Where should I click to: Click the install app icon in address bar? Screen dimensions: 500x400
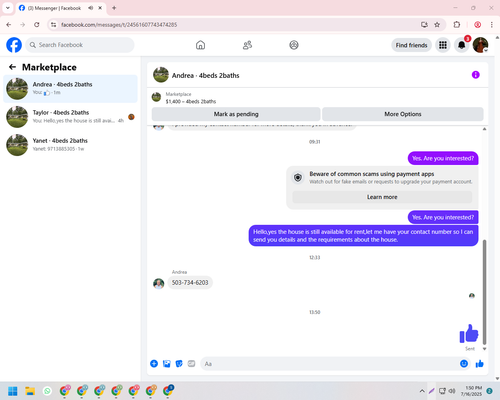(424, 25)
